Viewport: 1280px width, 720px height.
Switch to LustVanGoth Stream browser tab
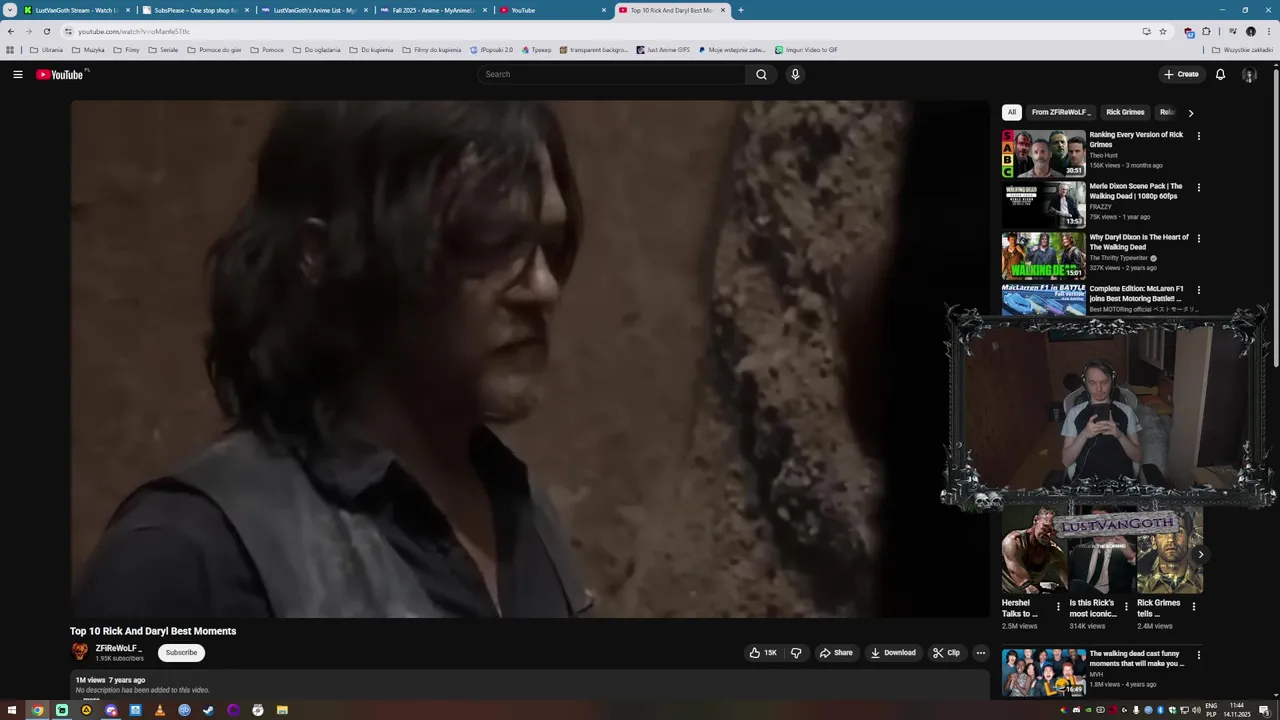tap(77, 10)
